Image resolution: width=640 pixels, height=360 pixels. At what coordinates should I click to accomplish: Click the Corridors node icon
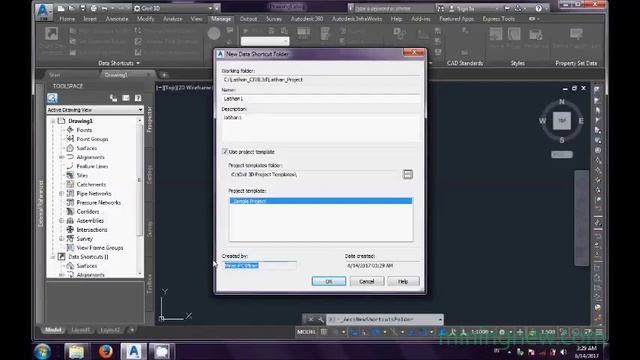[x=70, y=211]
